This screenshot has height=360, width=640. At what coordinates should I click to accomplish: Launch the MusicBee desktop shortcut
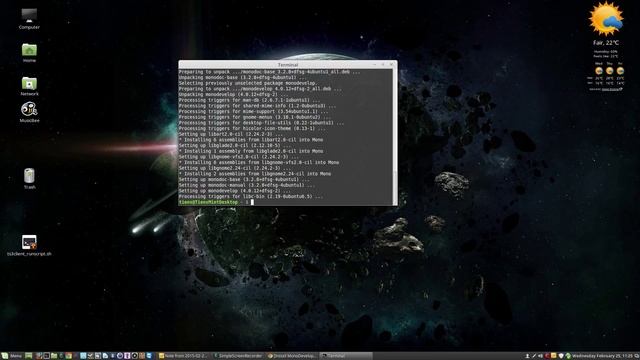pos(29,112)
